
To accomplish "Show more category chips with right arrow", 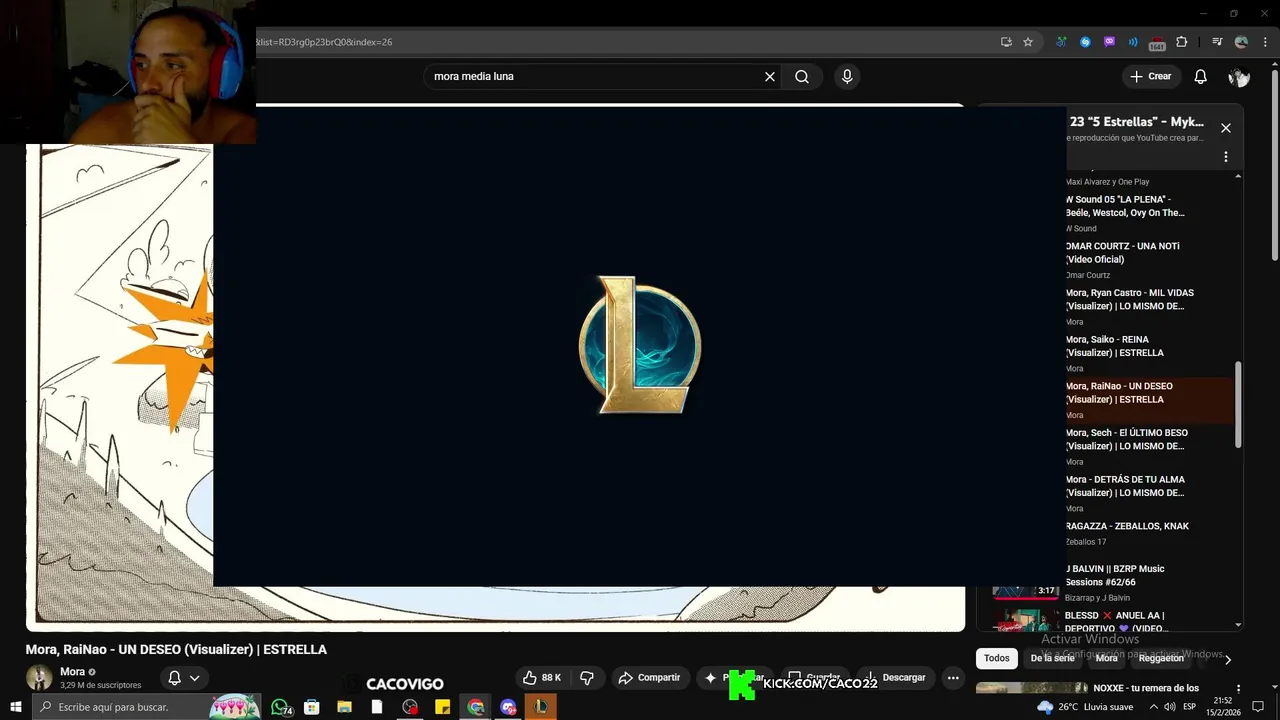I will click(1228, 659).
